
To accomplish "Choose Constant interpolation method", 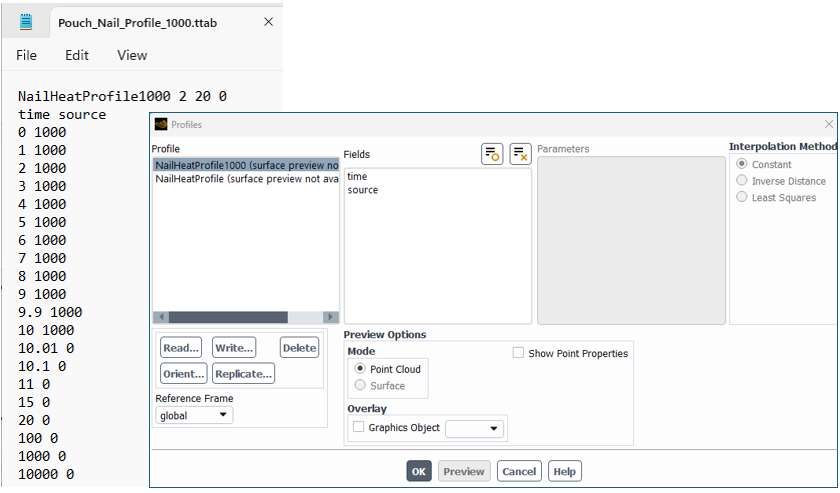I will point(741,164).
